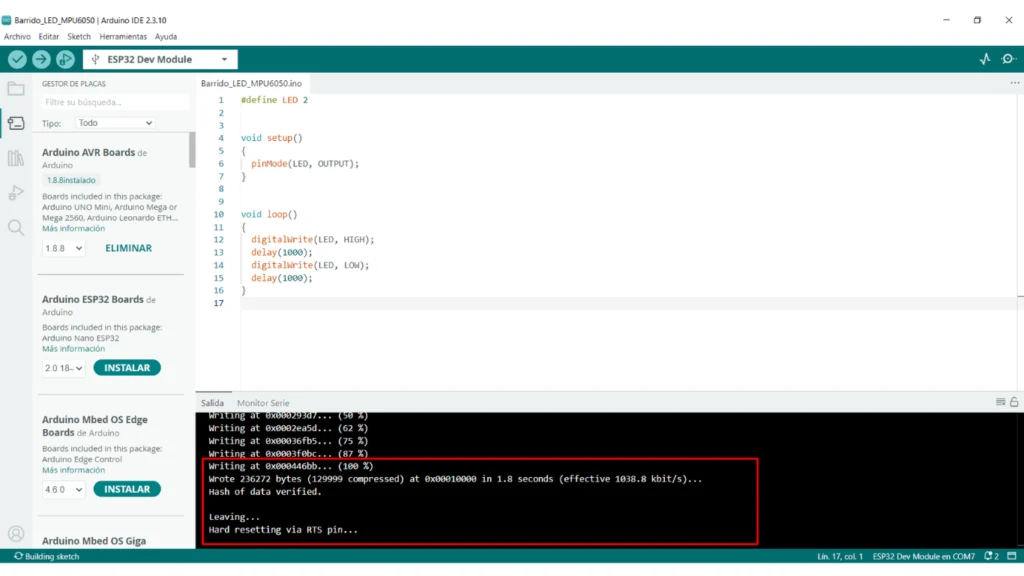This screenshot has height=576, width=1024.
Task: Open the Serial Plotter icon
Action: point(985,59)
